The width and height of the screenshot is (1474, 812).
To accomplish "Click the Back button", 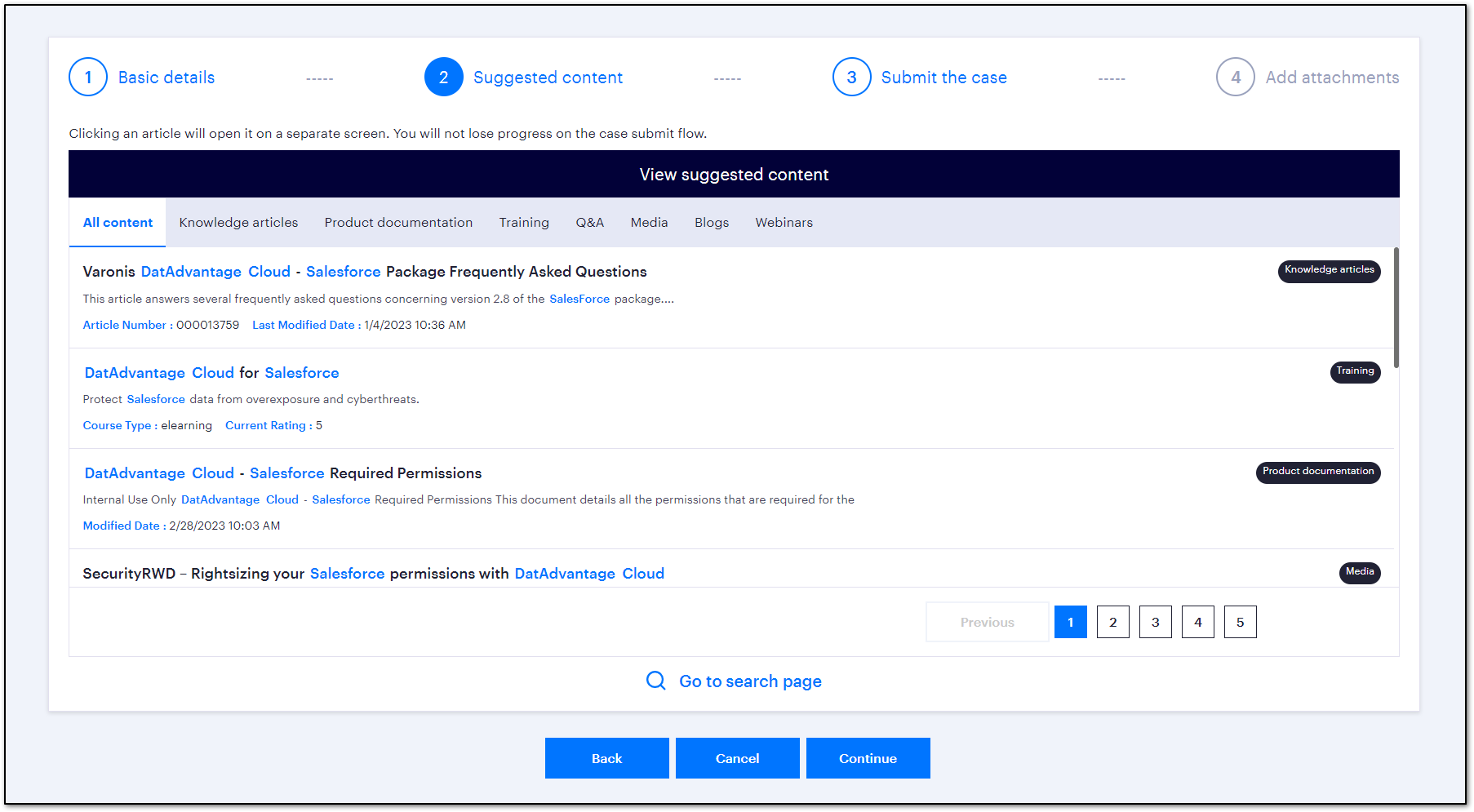I will coord(607,758).
